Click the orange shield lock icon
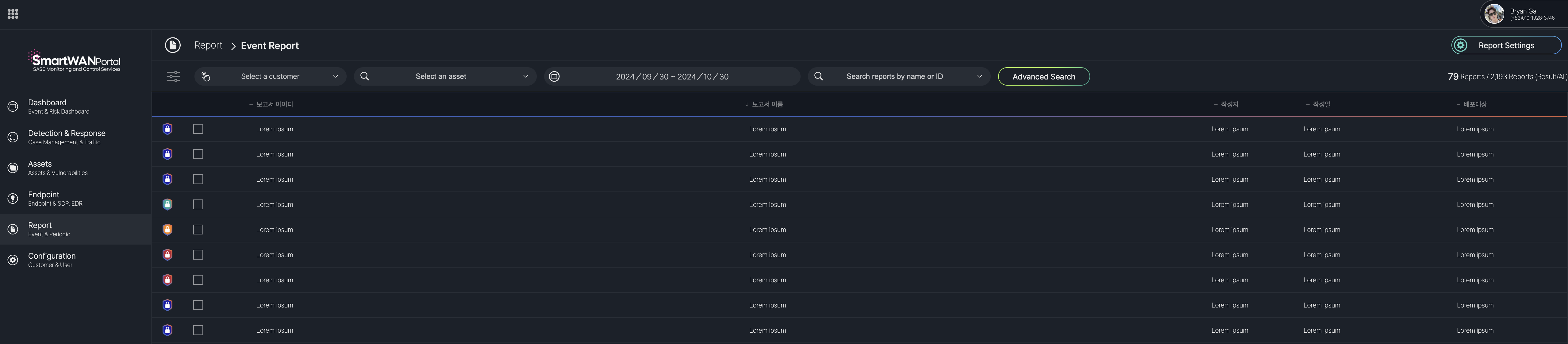1568x344 pixels. point(167,230)
